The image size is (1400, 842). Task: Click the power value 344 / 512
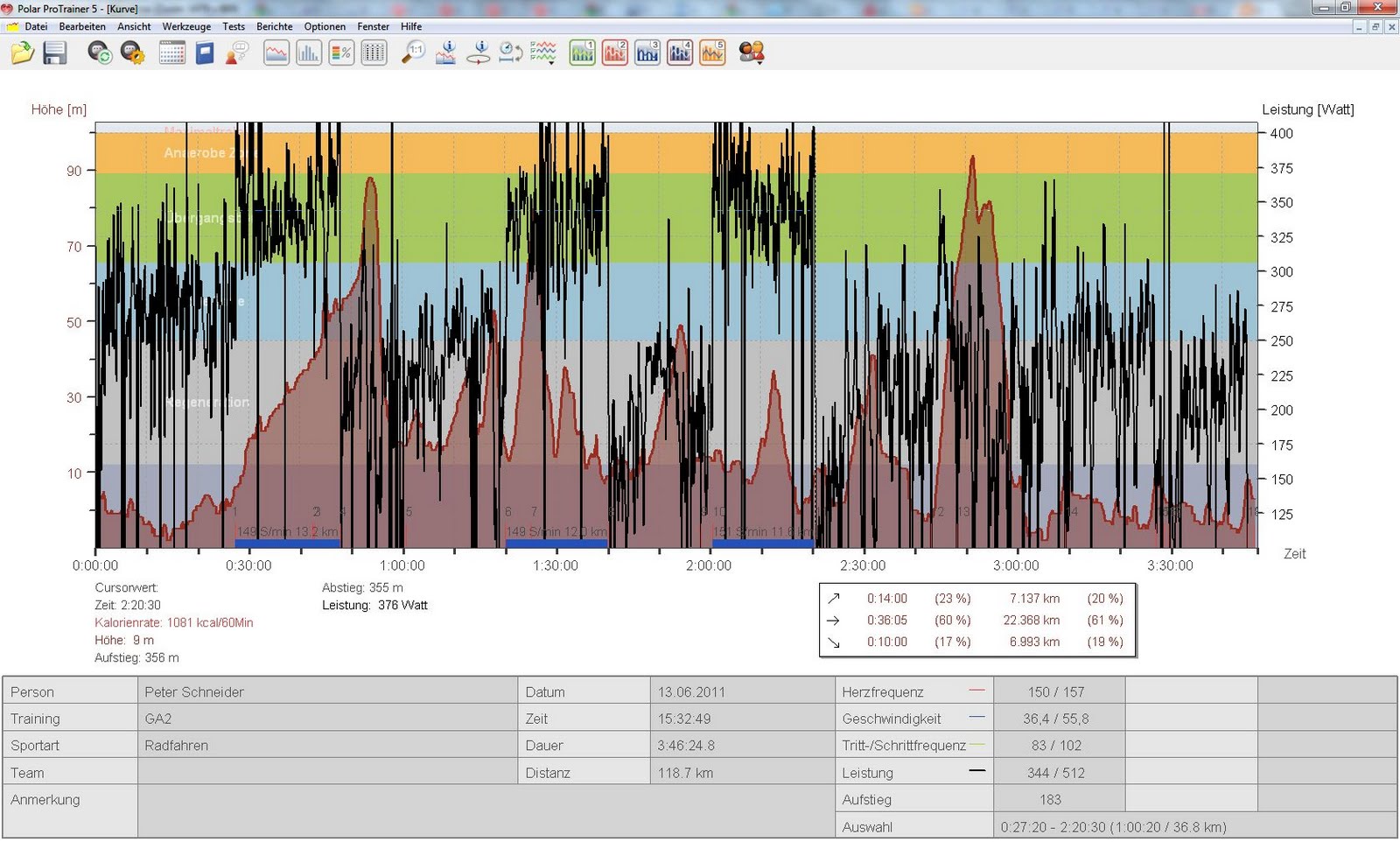(1056, 773)
